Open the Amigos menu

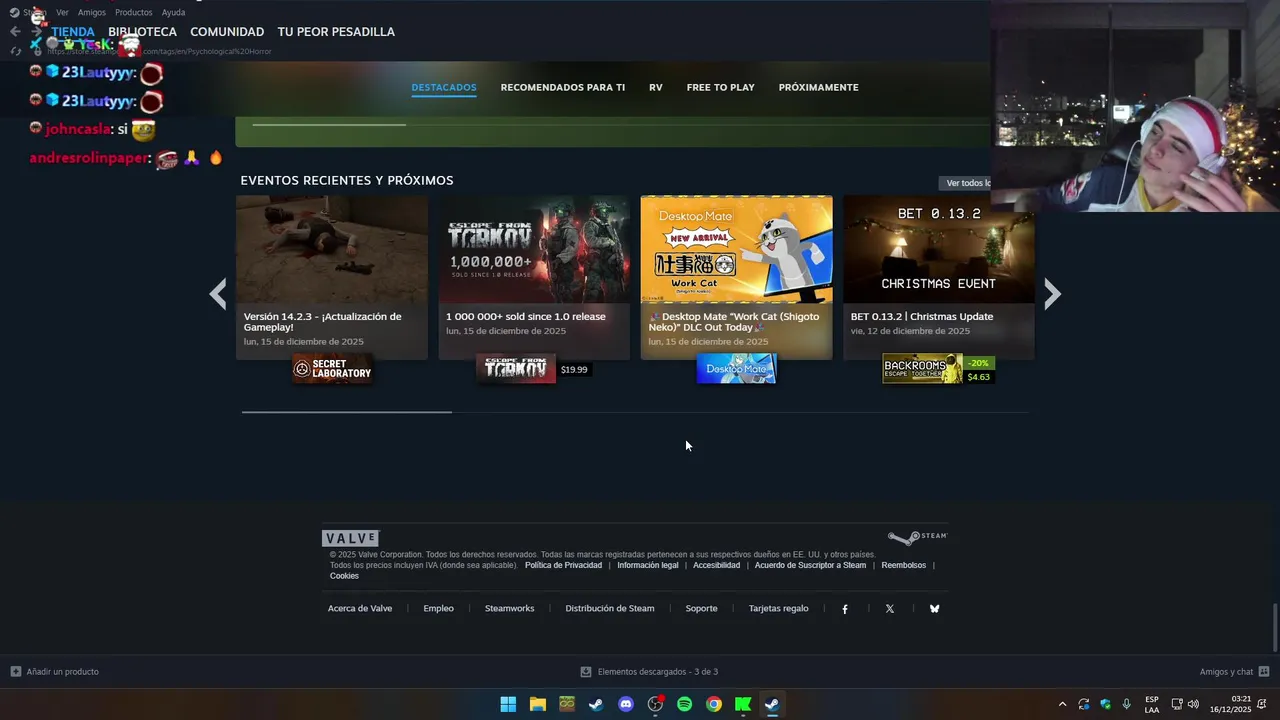point(92,12)
